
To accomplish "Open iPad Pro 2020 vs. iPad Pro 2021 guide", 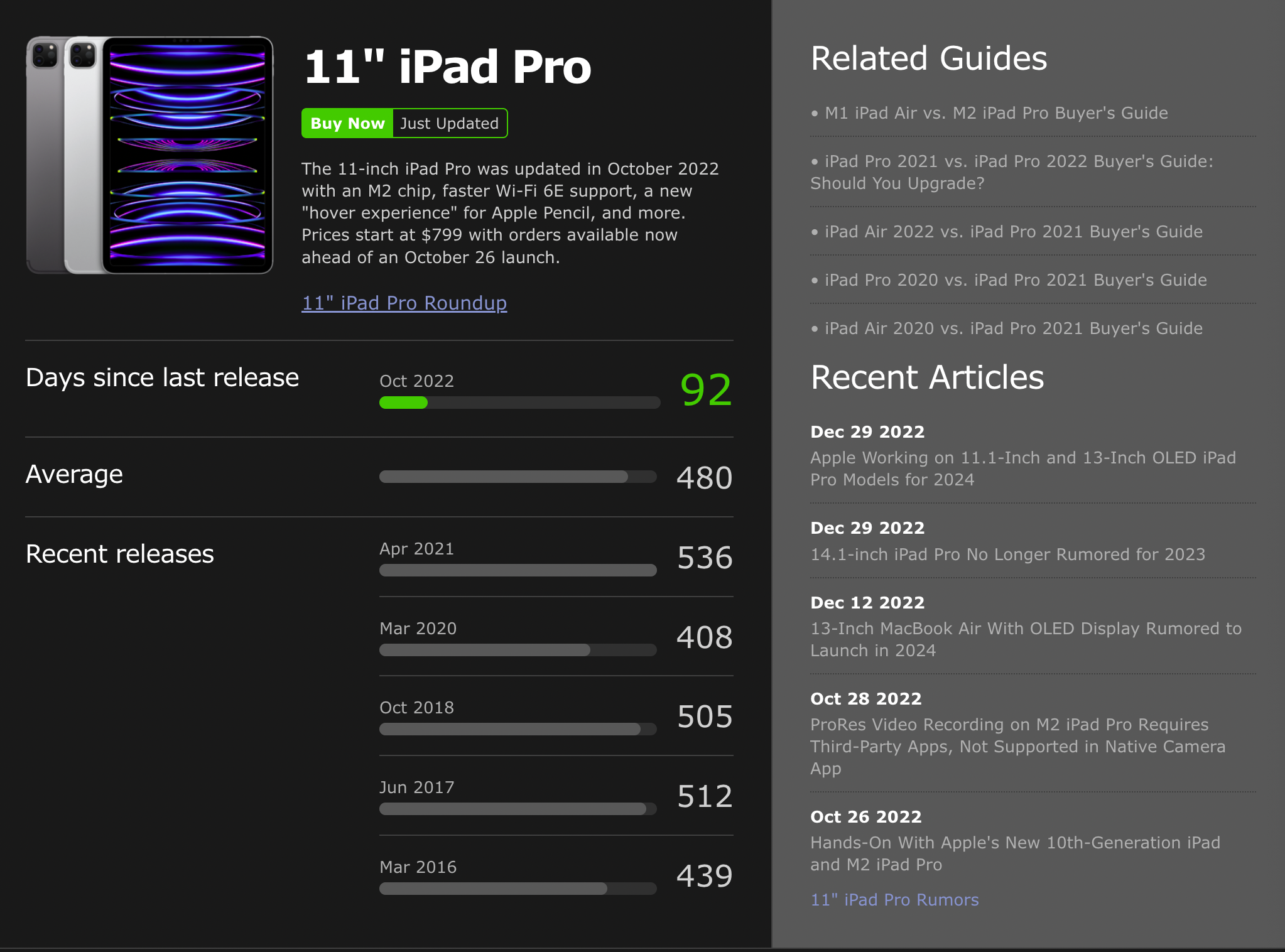I will coord(1015,280).
